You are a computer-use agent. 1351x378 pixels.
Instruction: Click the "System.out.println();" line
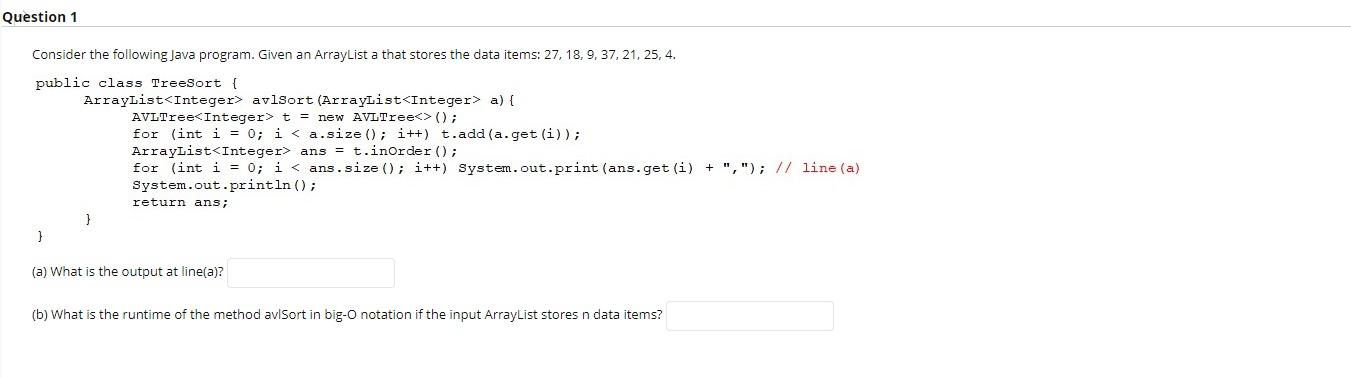(224, 185)
